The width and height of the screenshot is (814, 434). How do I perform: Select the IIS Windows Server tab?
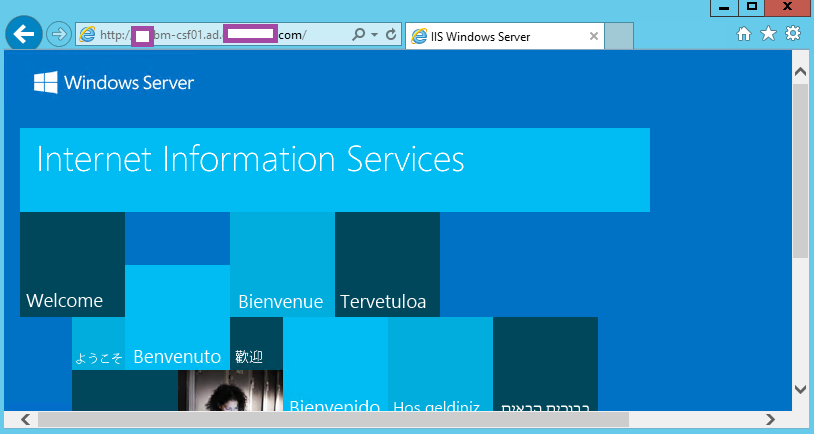pos(505,36)
